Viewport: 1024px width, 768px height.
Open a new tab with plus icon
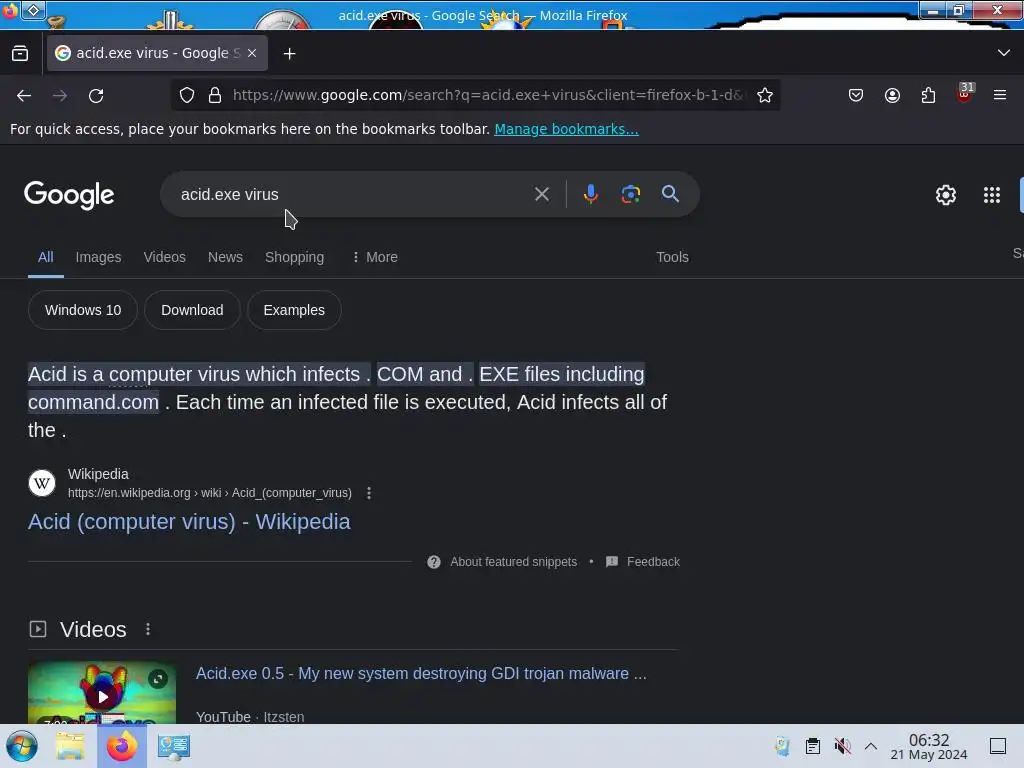click(289, 54)
